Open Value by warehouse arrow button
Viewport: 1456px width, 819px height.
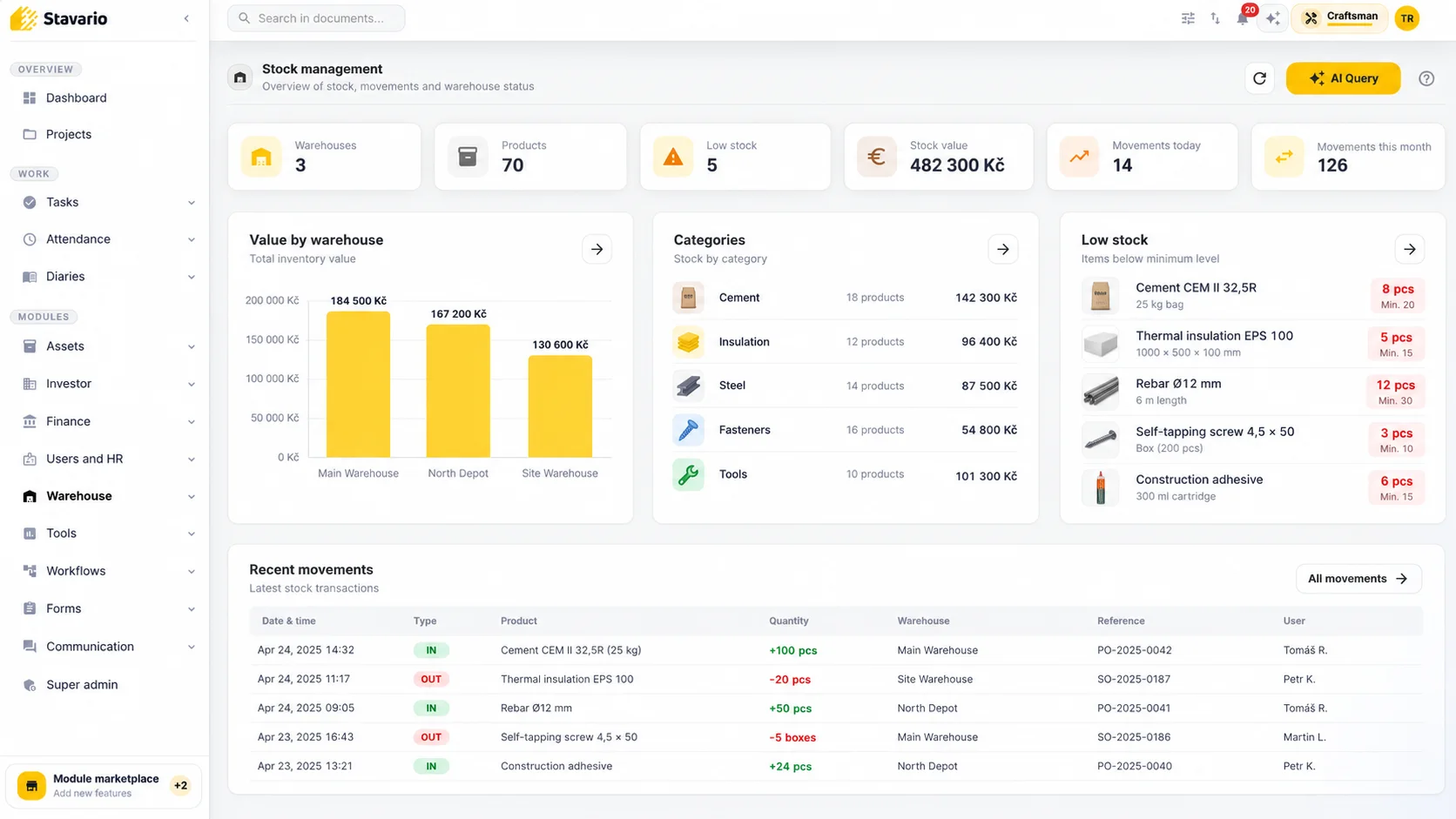[597, 249]
